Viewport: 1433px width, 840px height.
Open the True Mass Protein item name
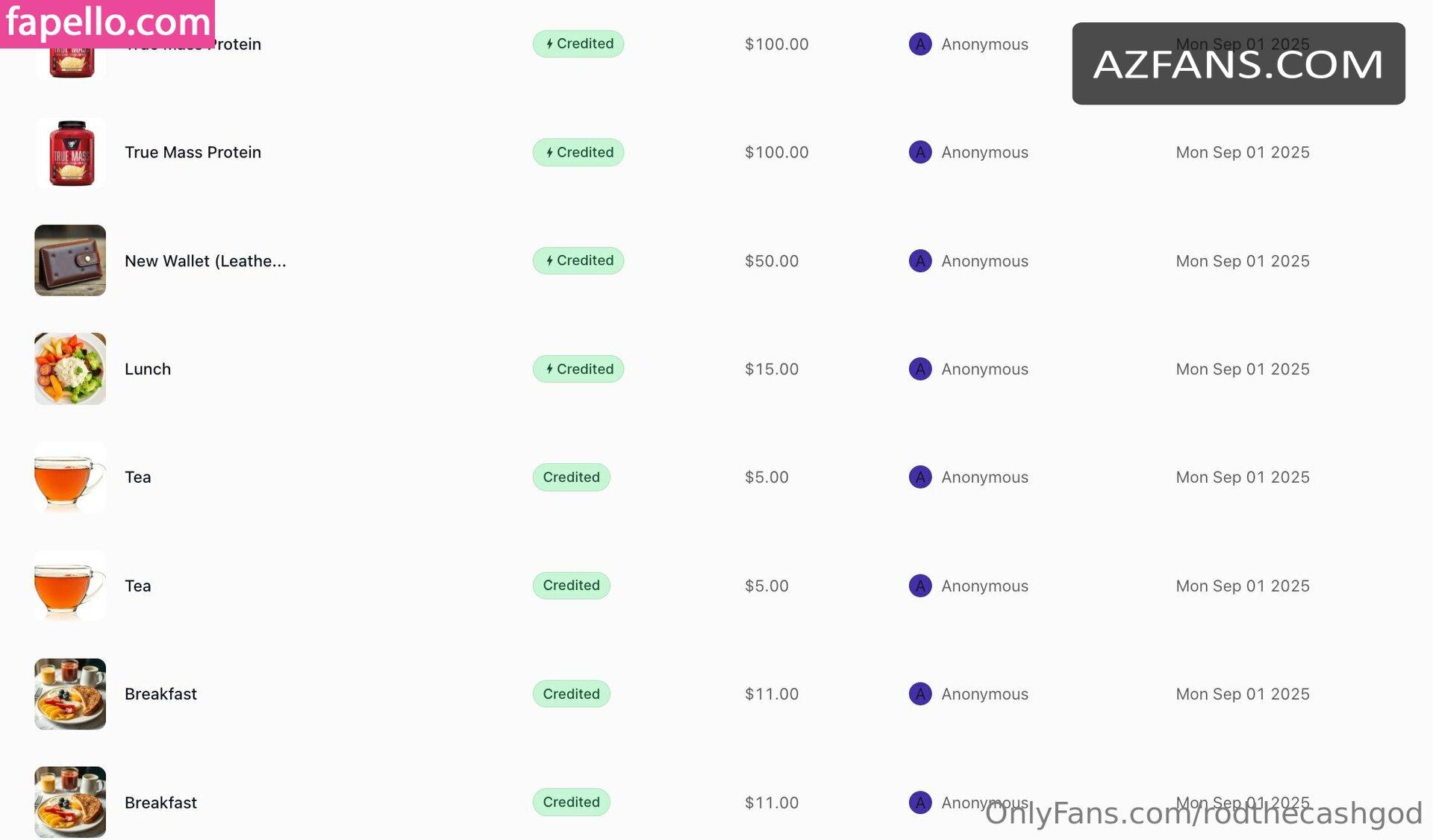[193, 152]
